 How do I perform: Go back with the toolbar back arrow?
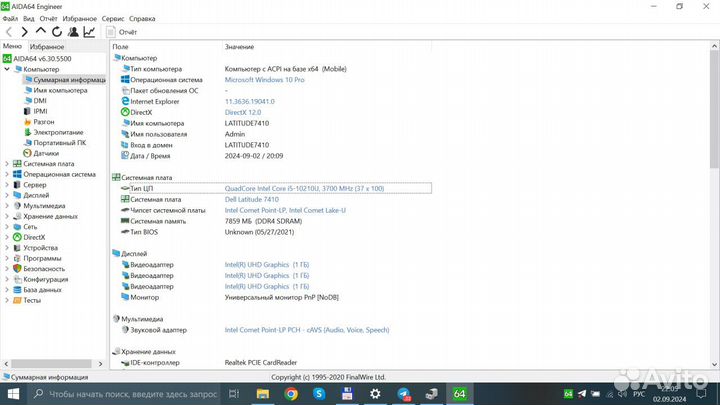click(9, 32)
